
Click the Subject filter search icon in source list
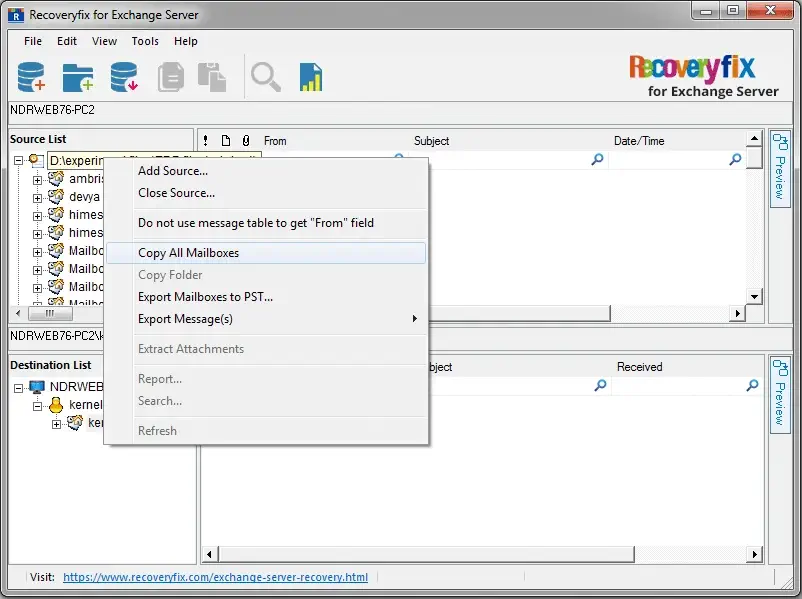[597, 160]
